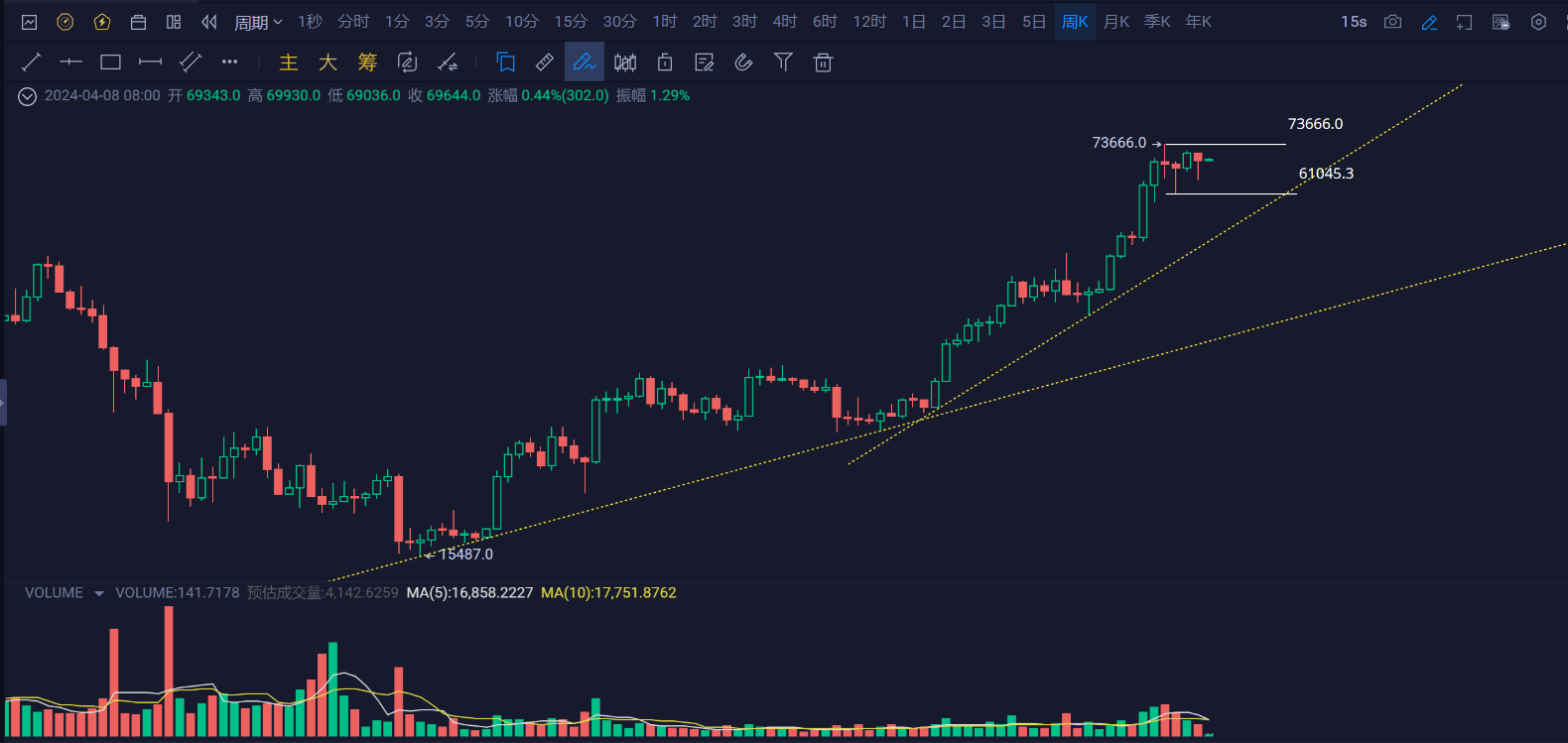Select the rectangle drawing tool
The image size is (1568, 743).
(x=110, y=62)
